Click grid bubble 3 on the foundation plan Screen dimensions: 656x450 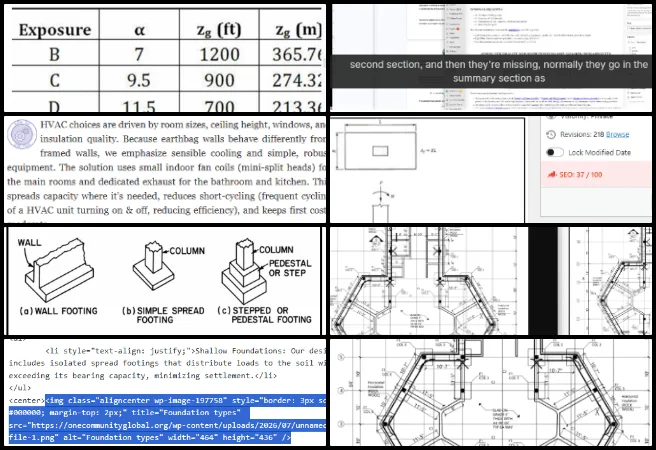341,424
